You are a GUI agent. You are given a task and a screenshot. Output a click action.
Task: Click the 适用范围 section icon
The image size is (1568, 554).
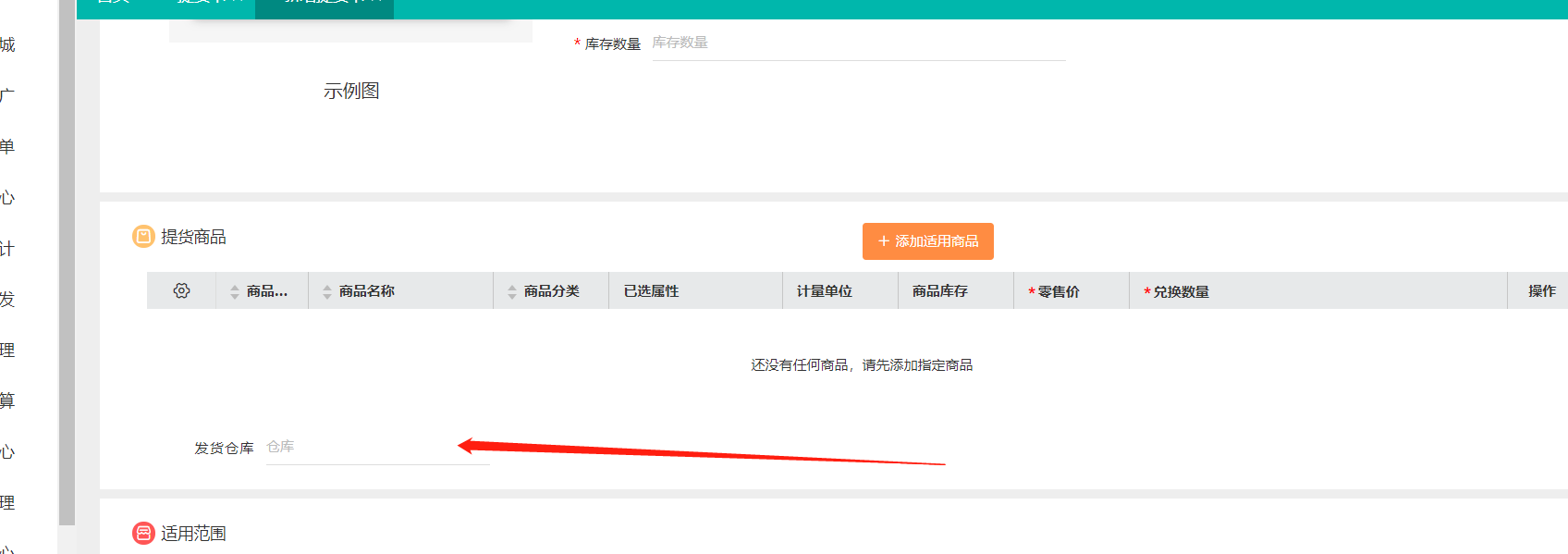[143, 534]
